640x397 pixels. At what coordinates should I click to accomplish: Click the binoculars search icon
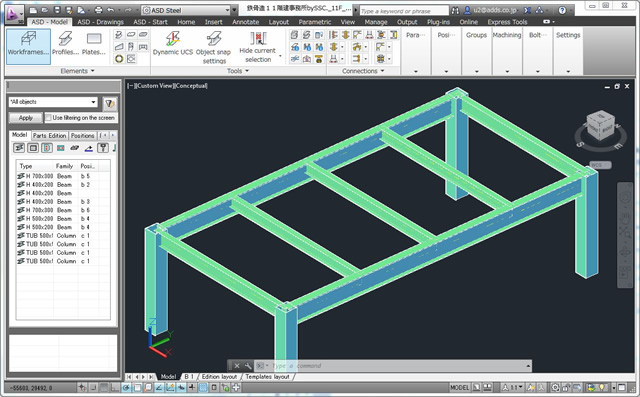[455, 11]
